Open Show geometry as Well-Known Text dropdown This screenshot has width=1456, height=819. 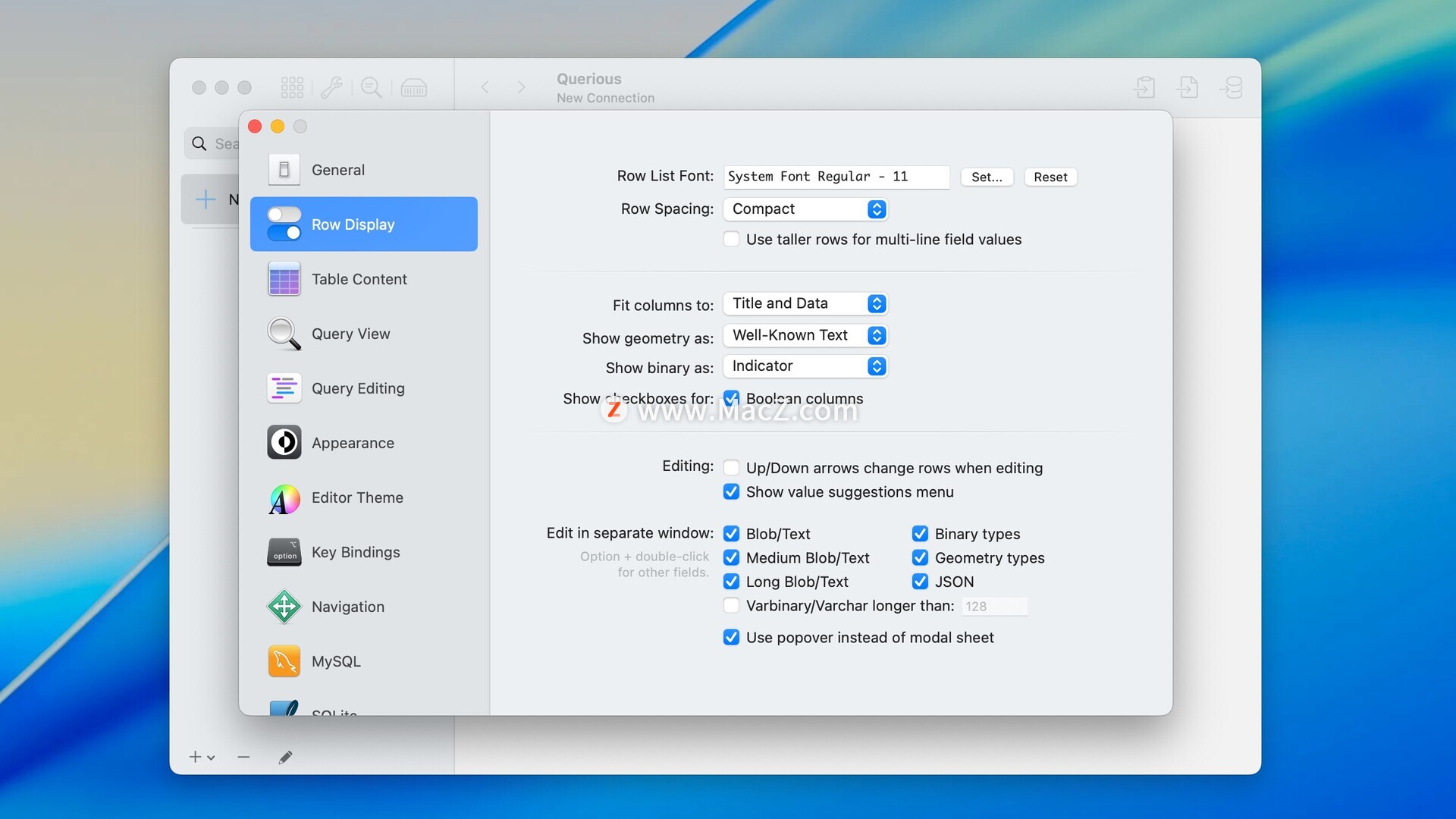(x=805, y=335)
